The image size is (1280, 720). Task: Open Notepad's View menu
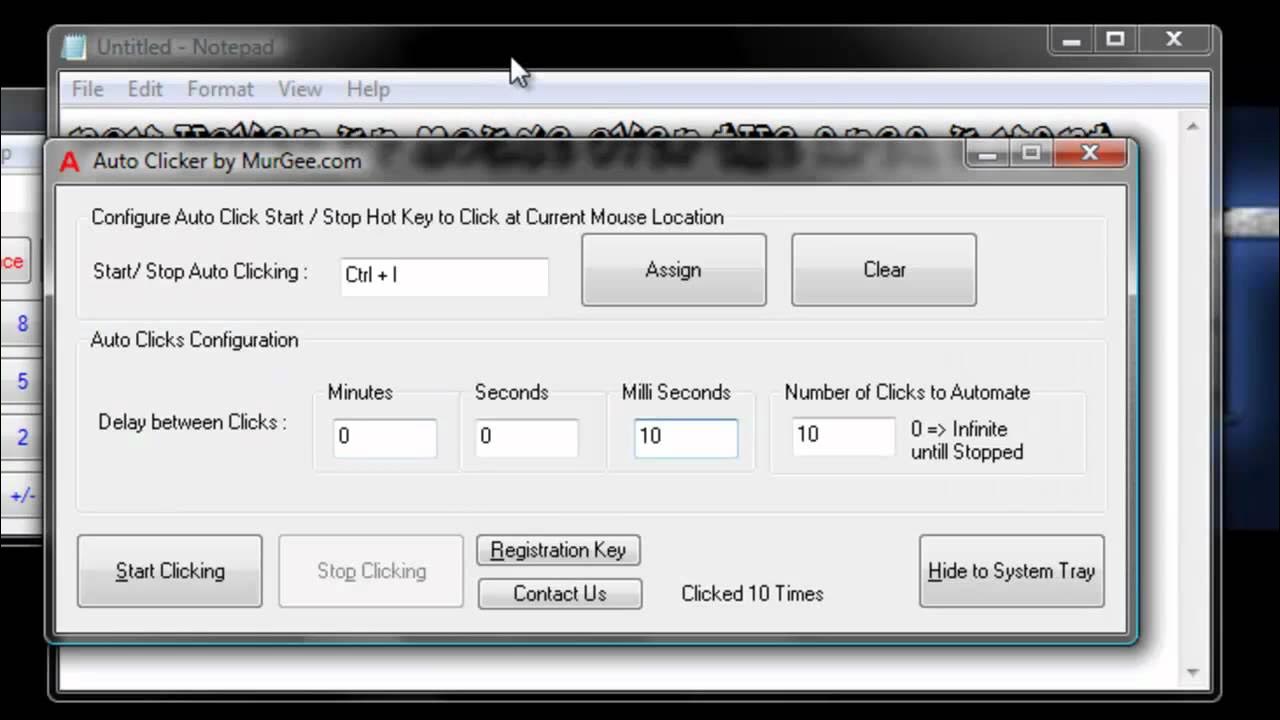299,89
